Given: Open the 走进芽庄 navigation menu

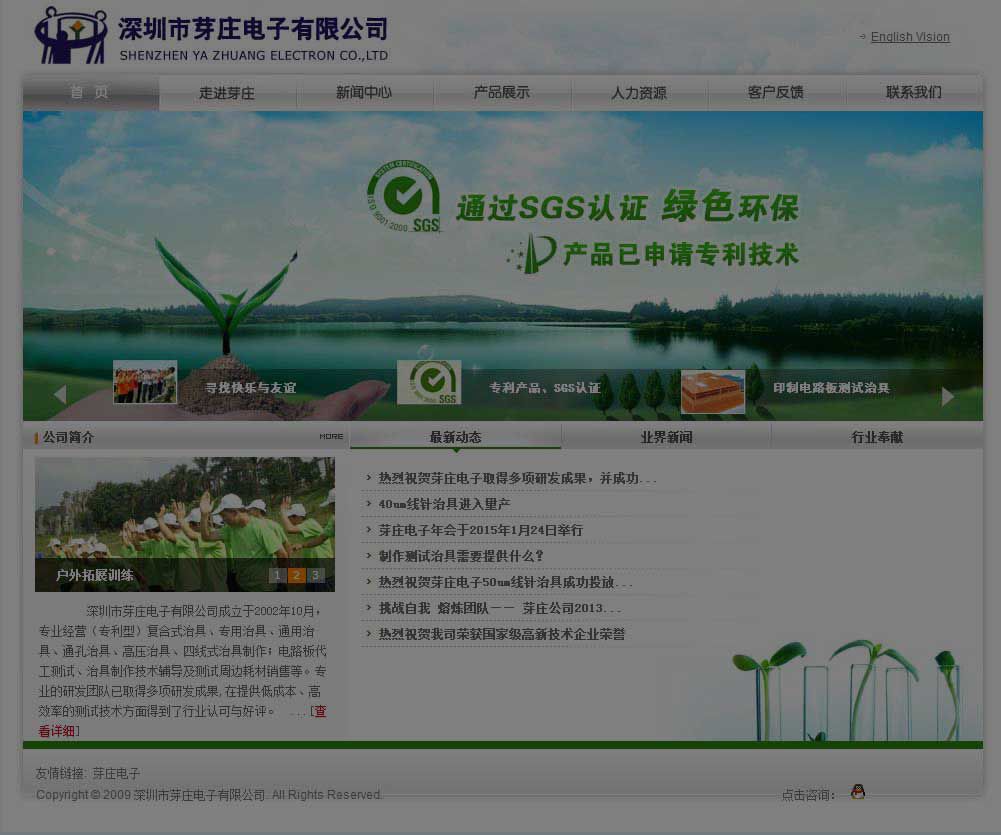Looking at the screenshot, I should tap(227, 93).
